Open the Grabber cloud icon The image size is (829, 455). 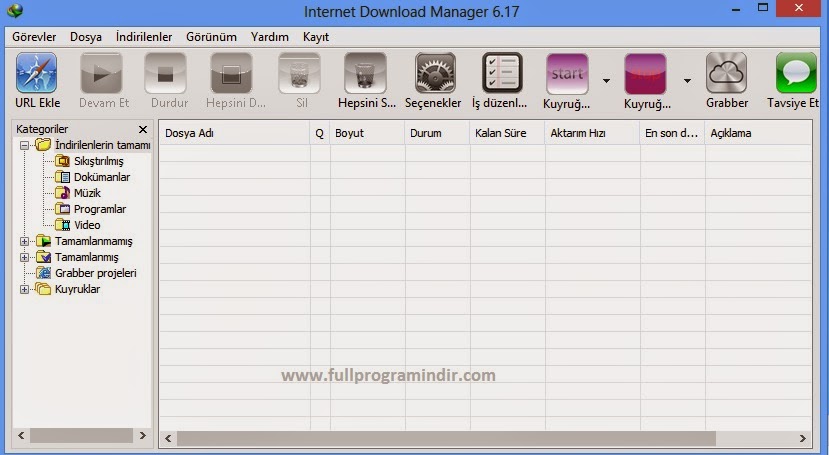point(726,73)
